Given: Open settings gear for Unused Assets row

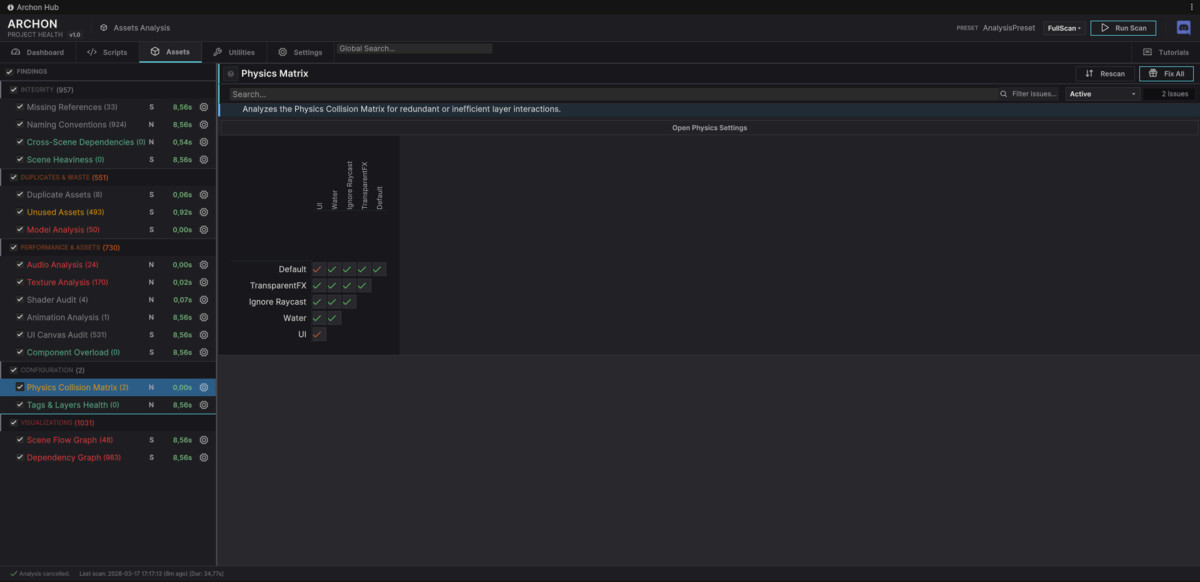Looking at the screenshot, I should pyautogui.click(x=203, y=212).
